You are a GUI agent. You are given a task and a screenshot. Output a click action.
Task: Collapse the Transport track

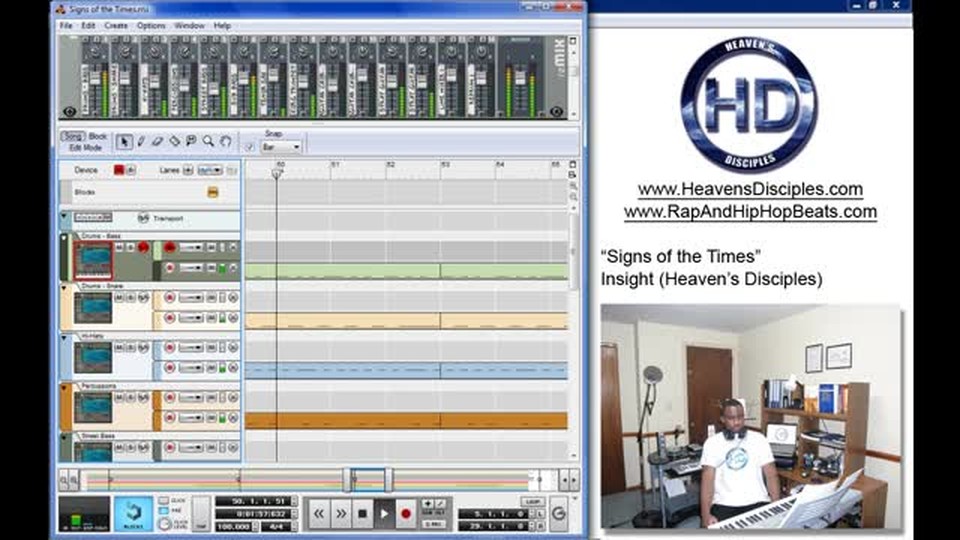click(64, 217)
